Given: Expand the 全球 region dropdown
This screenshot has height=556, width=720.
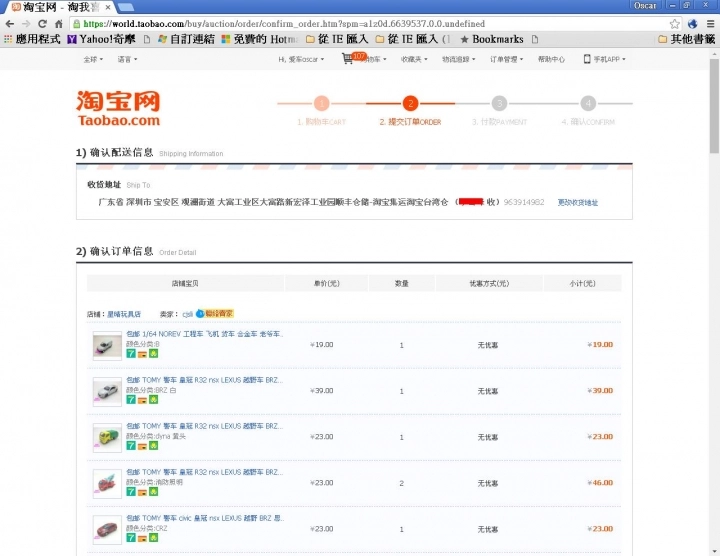Looking at the screenshot, I should [x=93, y=59].
